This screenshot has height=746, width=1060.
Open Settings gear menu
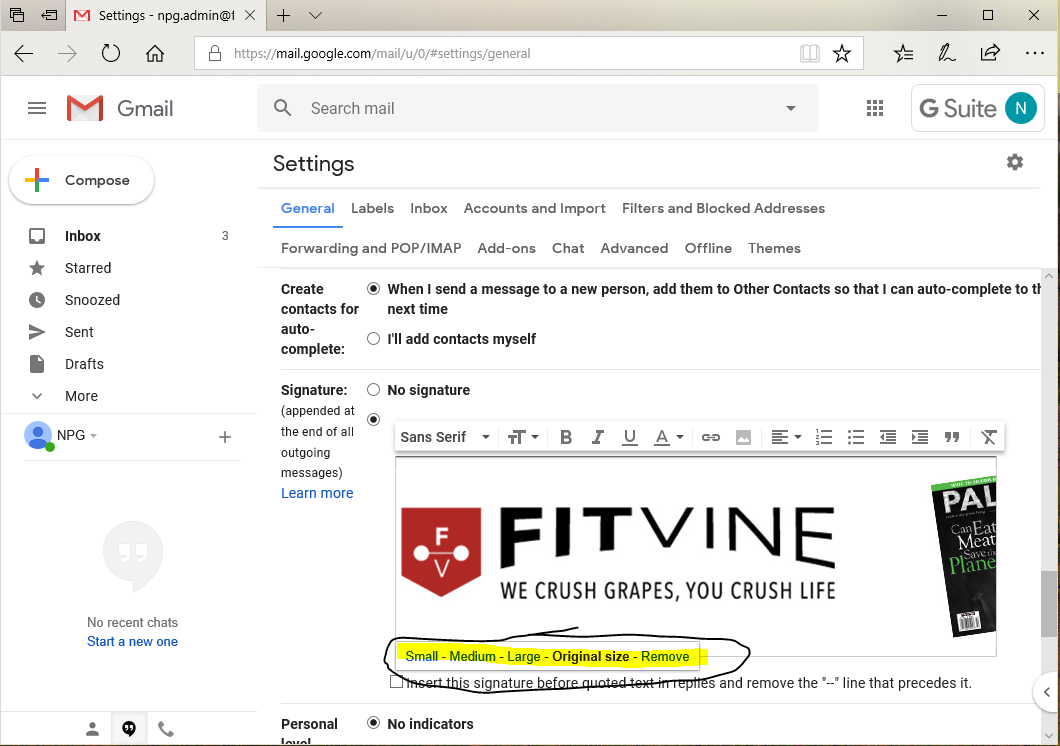1015,162
